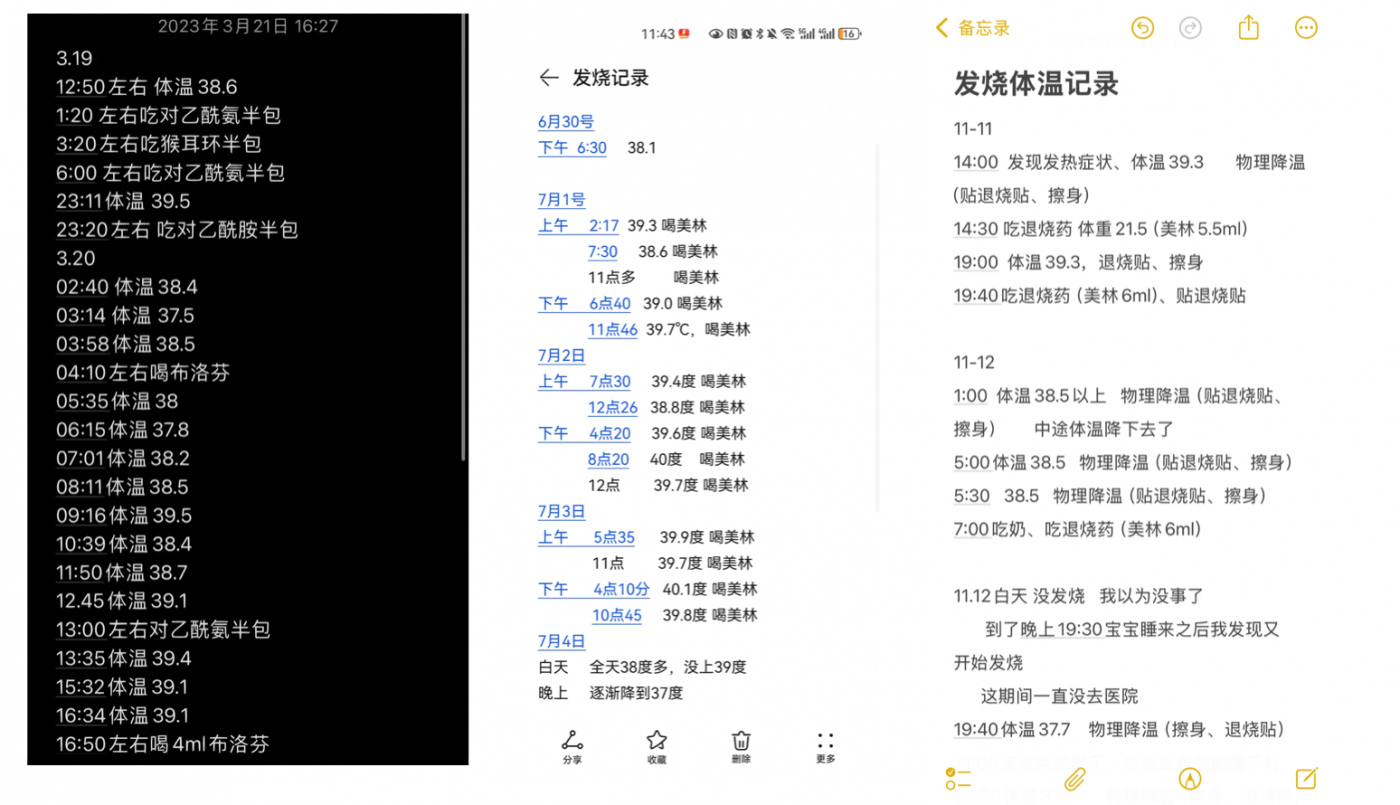Click the scrollbar on the black note's edge

pos(463,237)
